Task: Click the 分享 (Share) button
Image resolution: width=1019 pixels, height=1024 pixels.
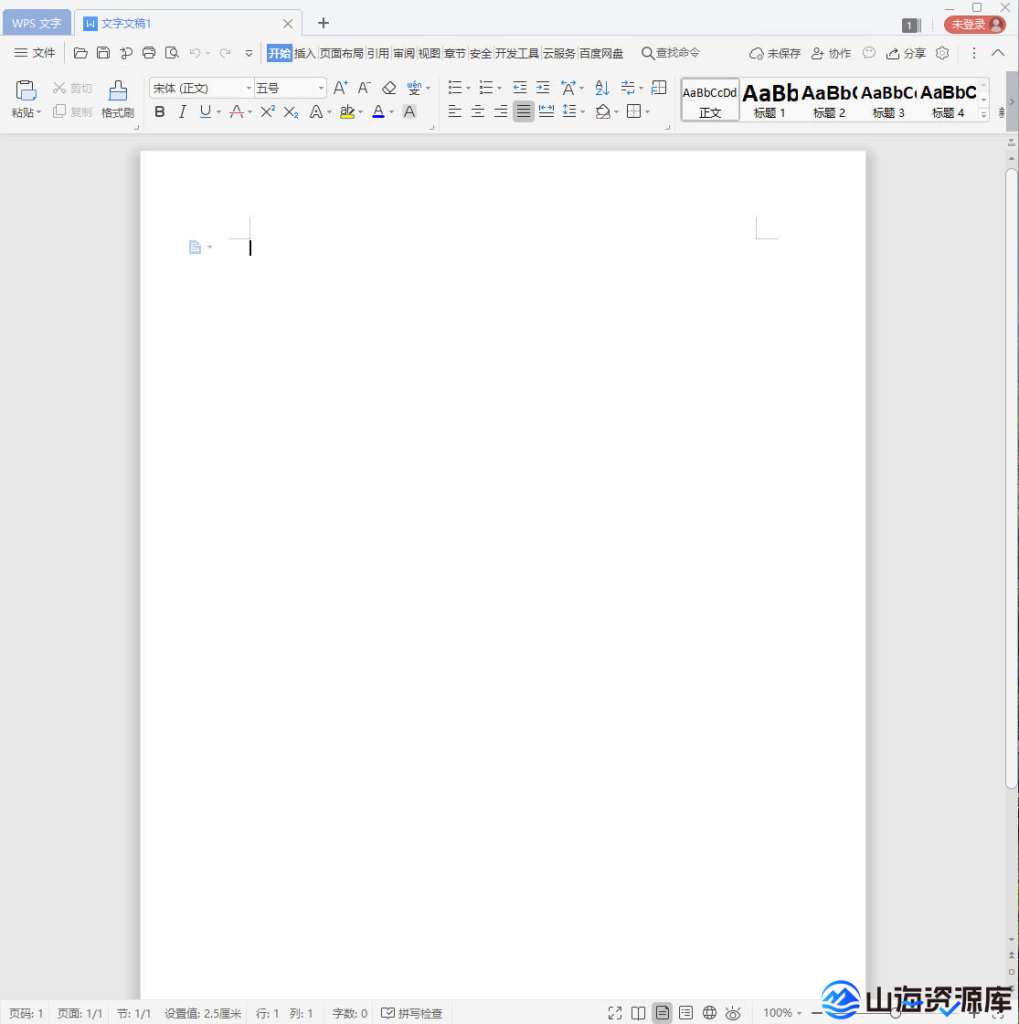Action: coord(906,53)
